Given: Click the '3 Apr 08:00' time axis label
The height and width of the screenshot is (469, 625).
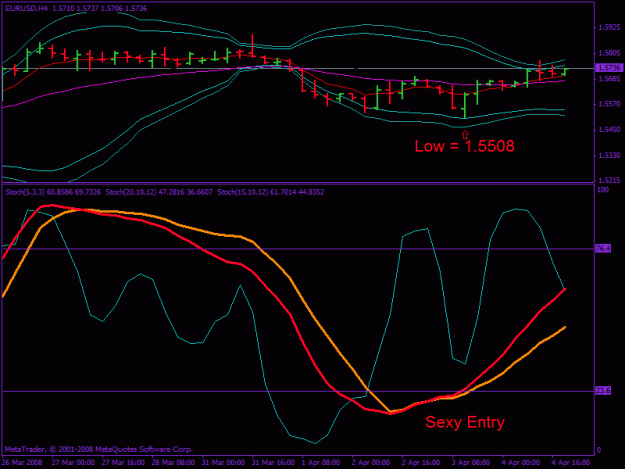Looking at the screenshot, I should (x=471, y=463).
